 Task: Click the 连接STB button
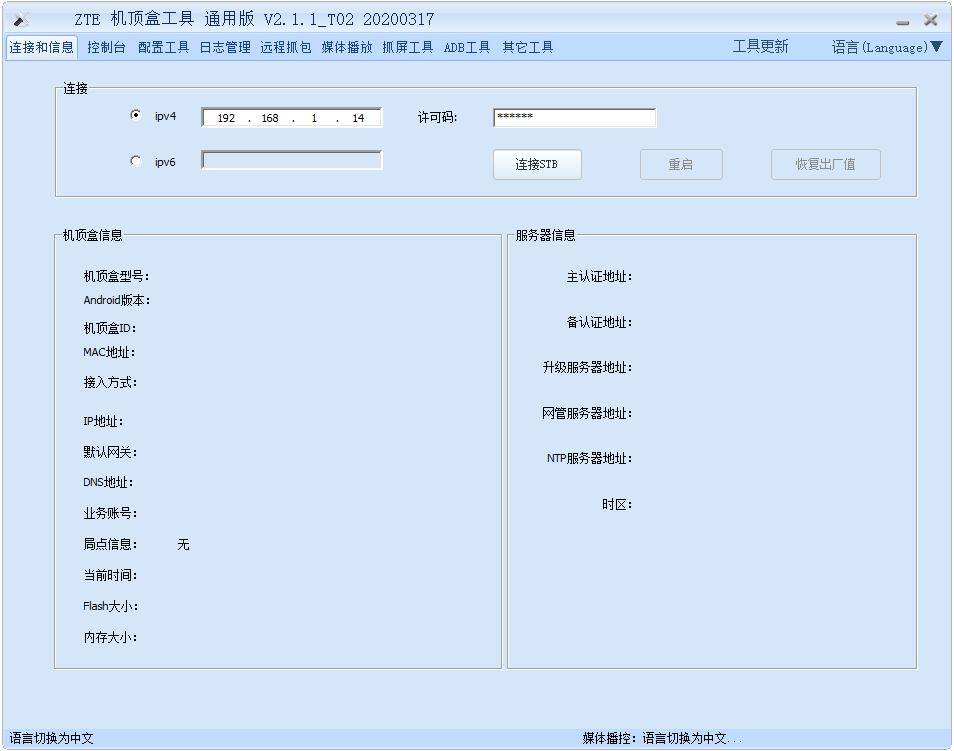point(537,164)
